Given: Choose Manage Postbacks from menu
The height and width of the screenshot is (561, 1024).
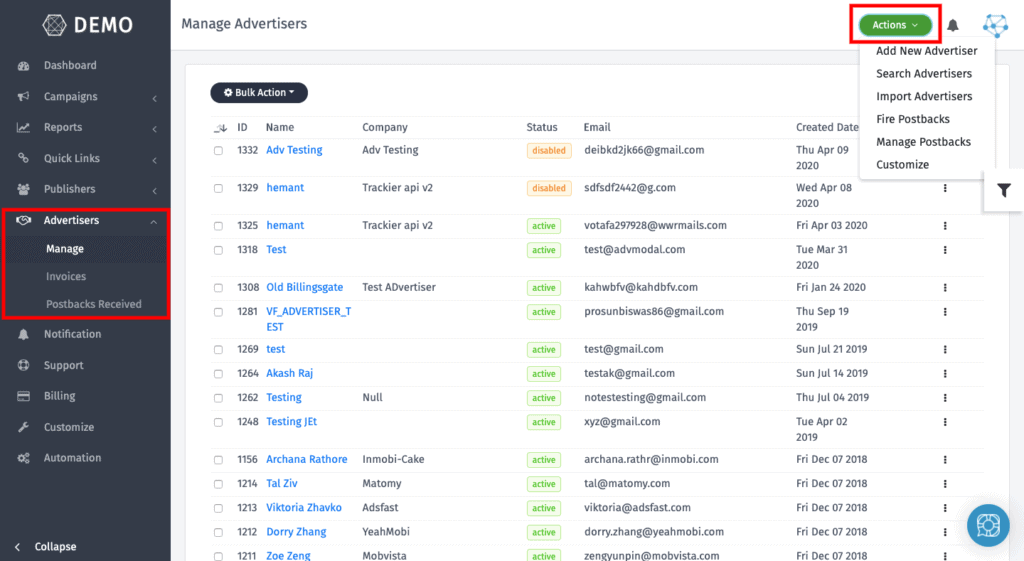Looking at the screenshot, I should pyautogui.click(x=923, y=142).
